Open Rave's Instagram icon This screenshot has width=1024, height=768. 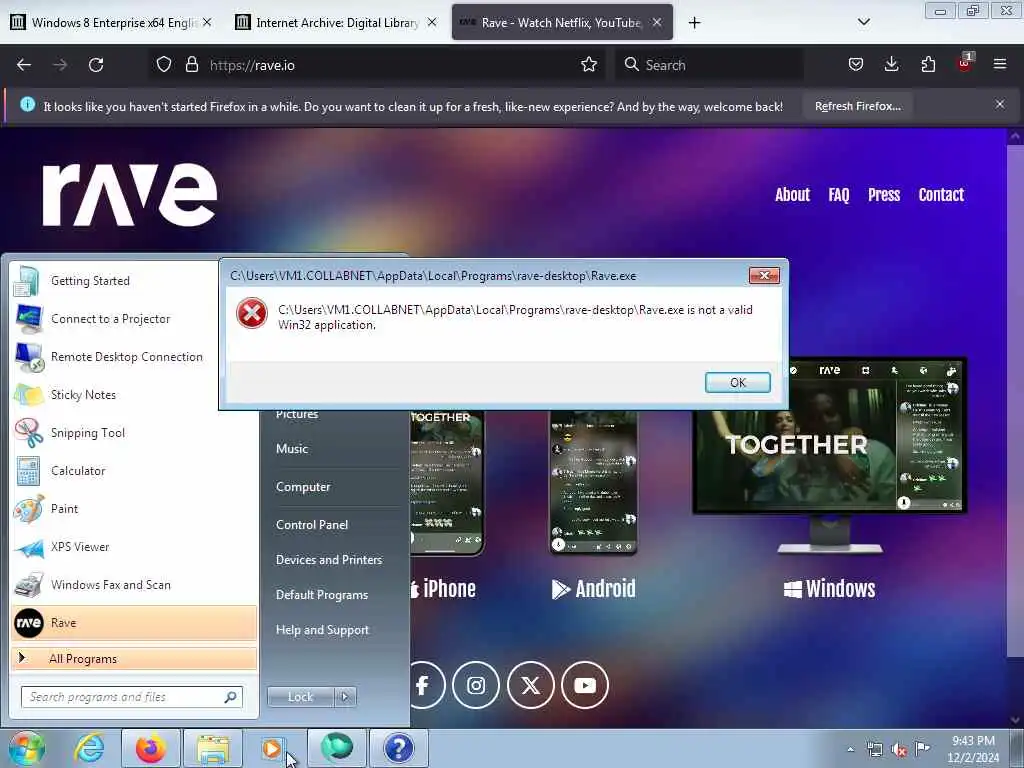pyautogui.click(x=476, y=685)
